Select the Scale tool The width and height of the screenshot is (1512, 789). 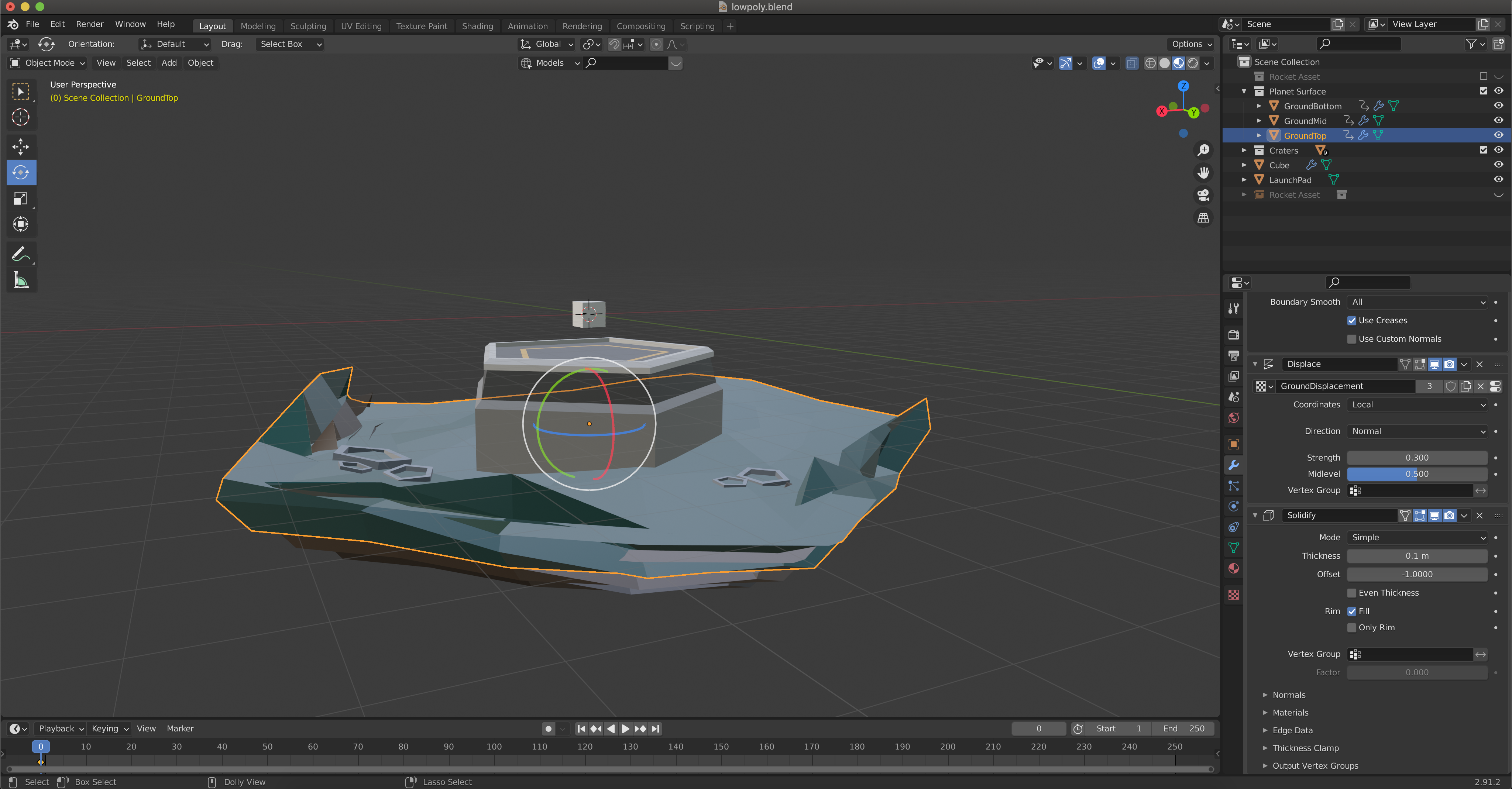point(21,199)
